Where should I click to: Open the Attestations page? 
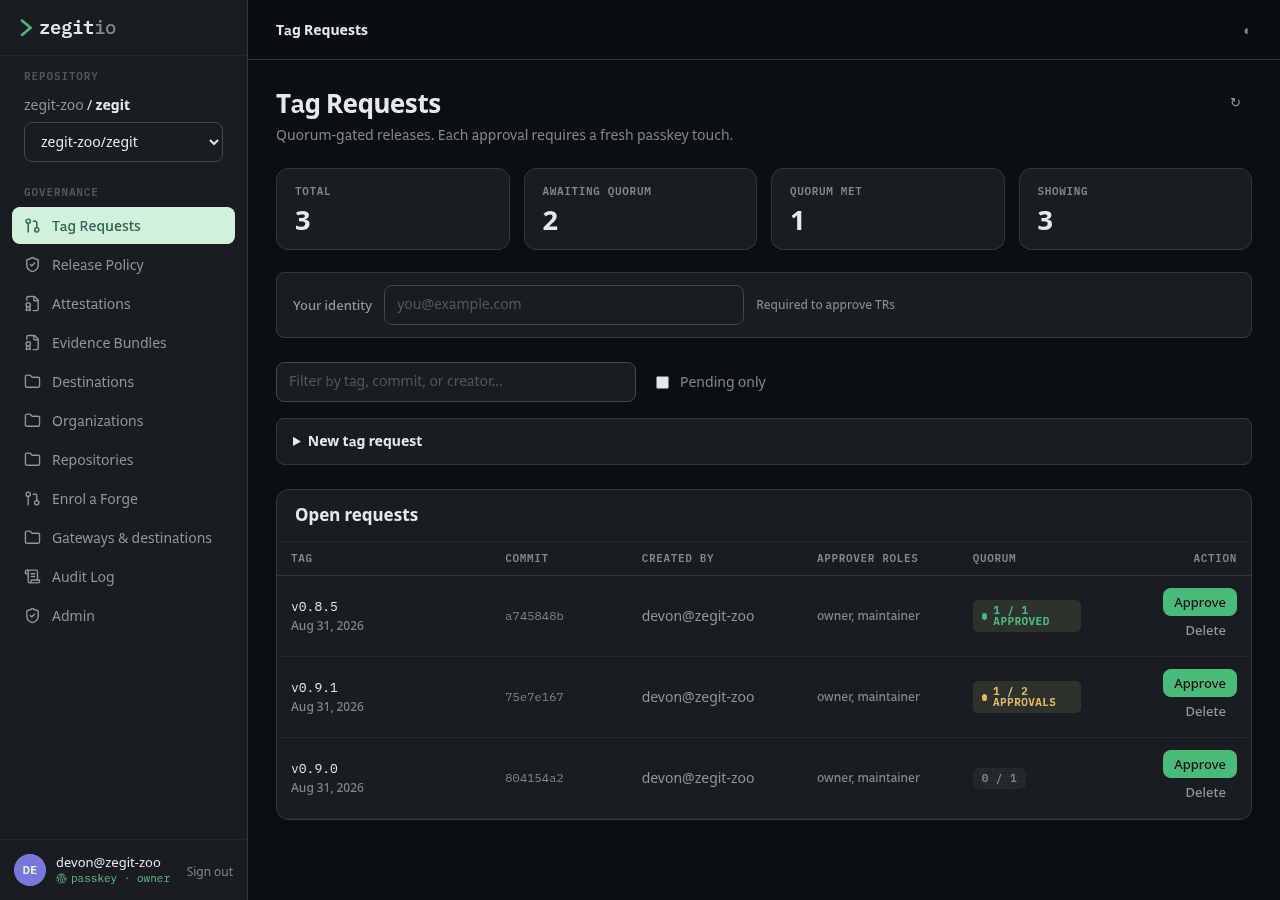123,304
